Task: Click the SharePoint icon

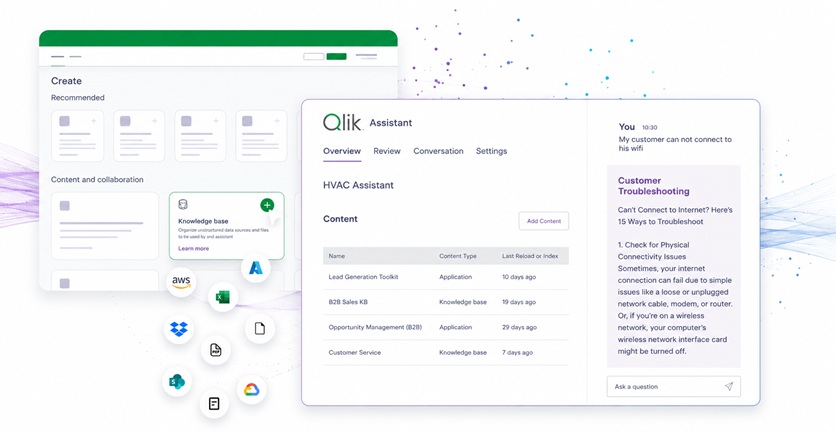Action: [177, 382]
